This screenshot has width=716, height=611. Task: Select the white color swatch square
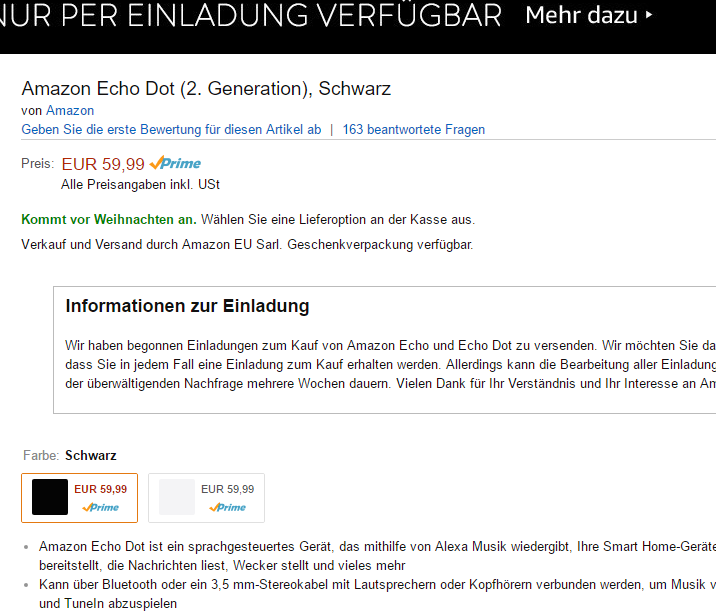[x=176, y=497]
